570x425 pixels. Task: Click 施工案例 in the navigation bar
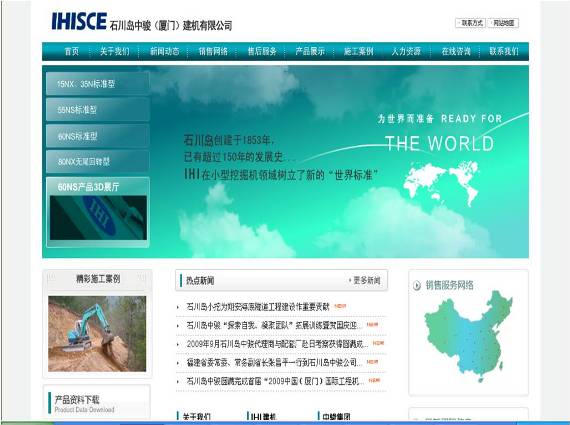point(358,51)
